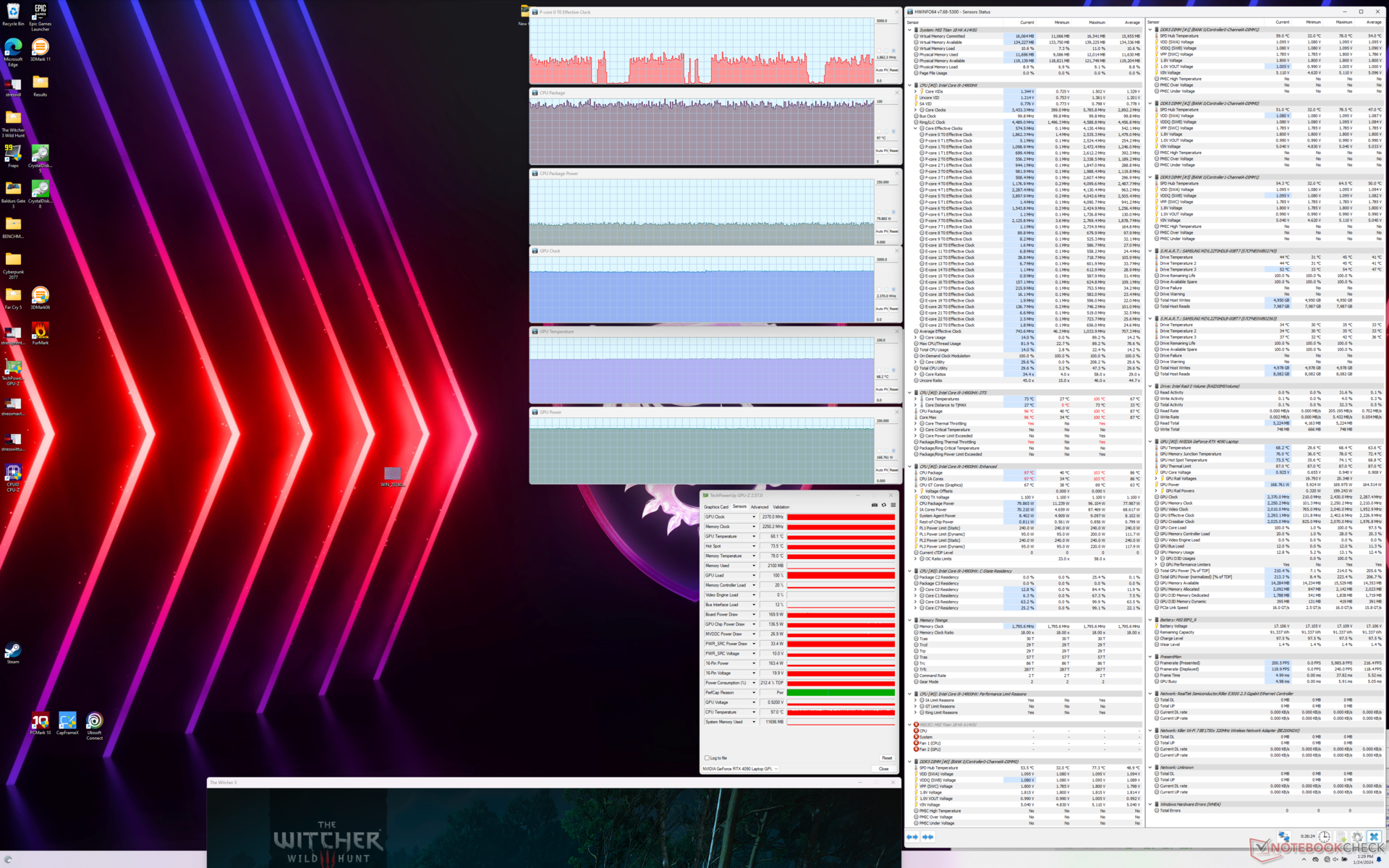Switch to the Advanced tab
This screenshot has width=1389, height=868.
click(759, 506)
